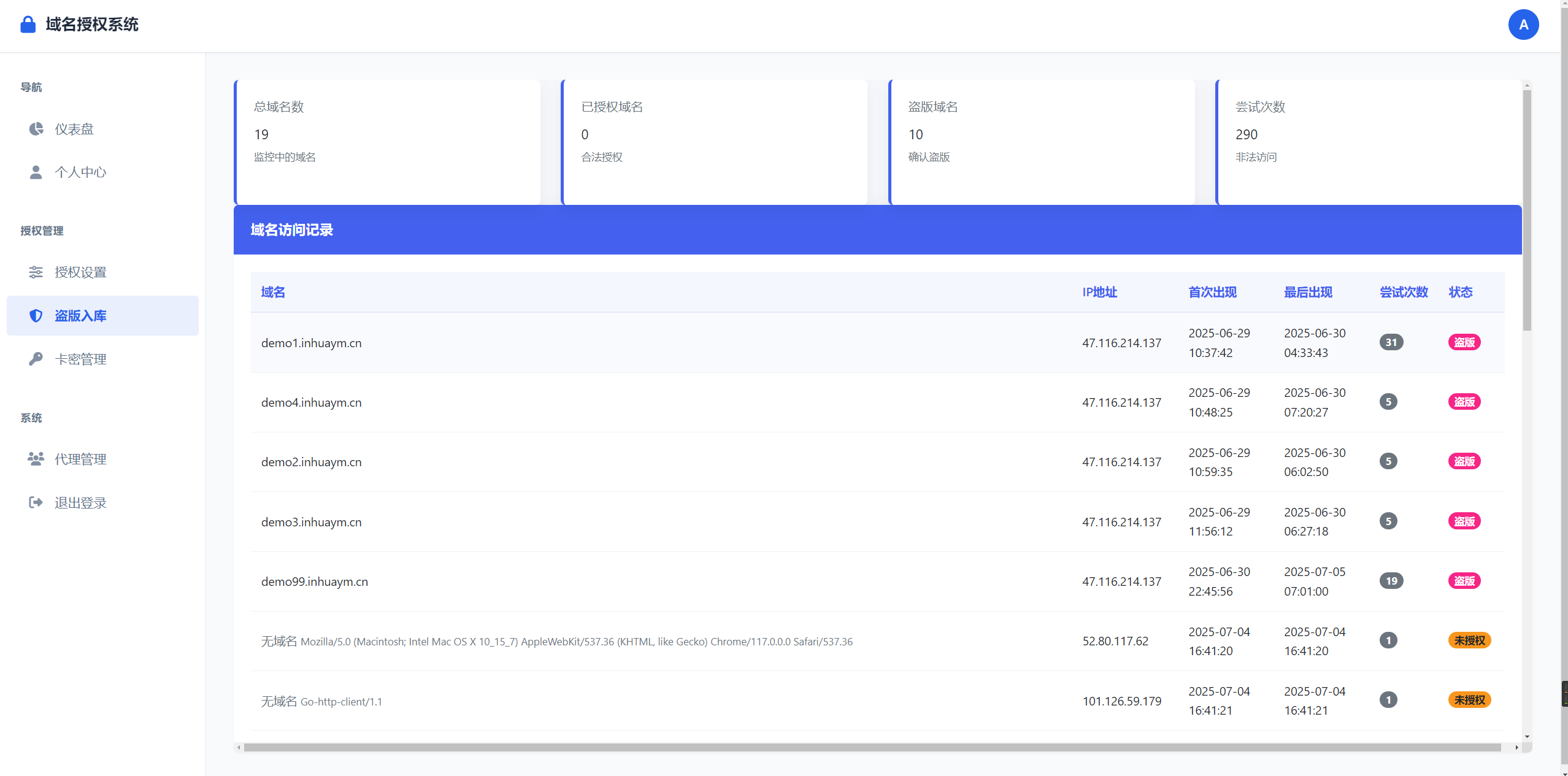Click attempt badge 5 for demo4 row
The image size is (1568, 776).
(1388, 402)
